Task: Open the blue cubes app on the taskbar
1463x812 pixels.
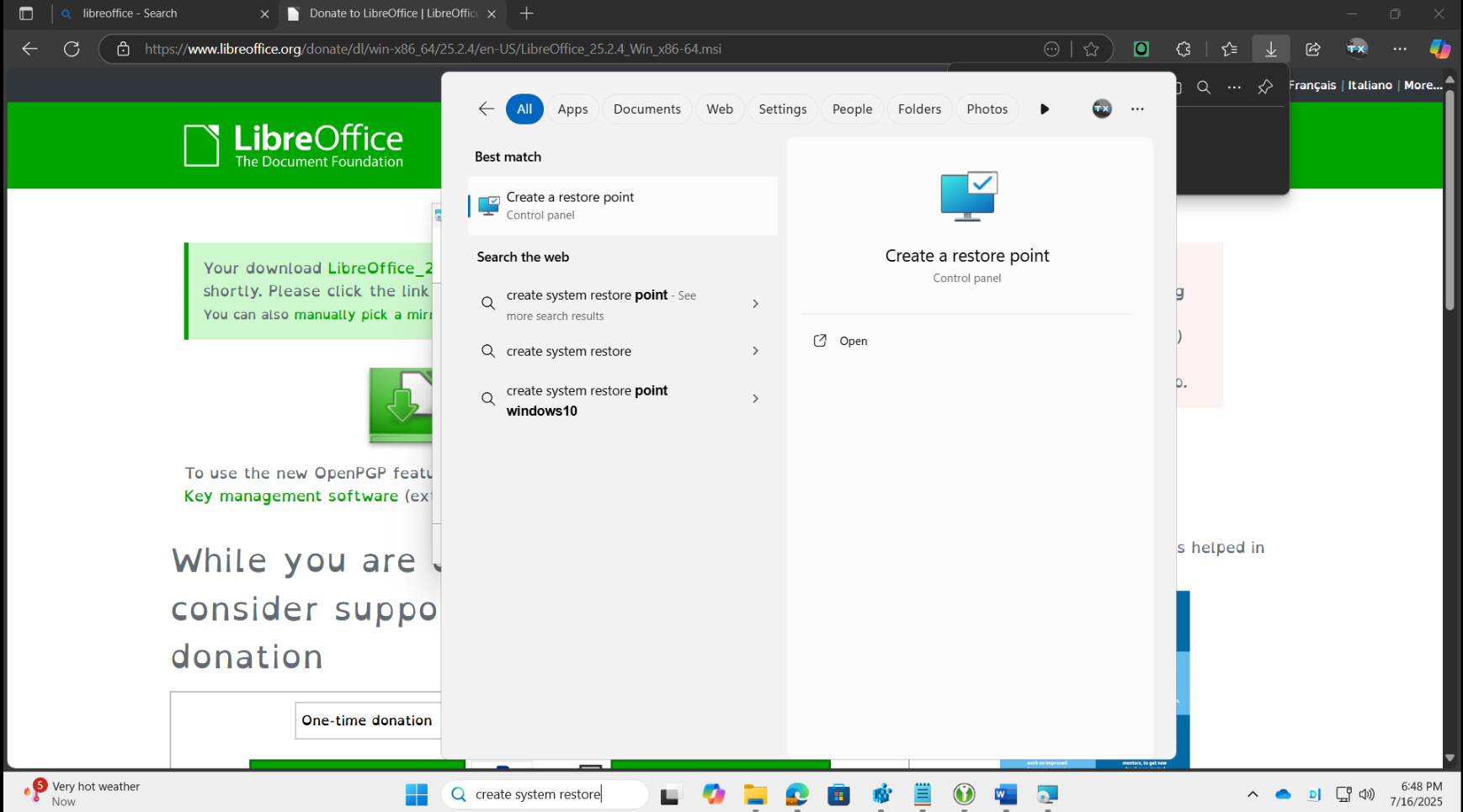Action: coord(881,794)
